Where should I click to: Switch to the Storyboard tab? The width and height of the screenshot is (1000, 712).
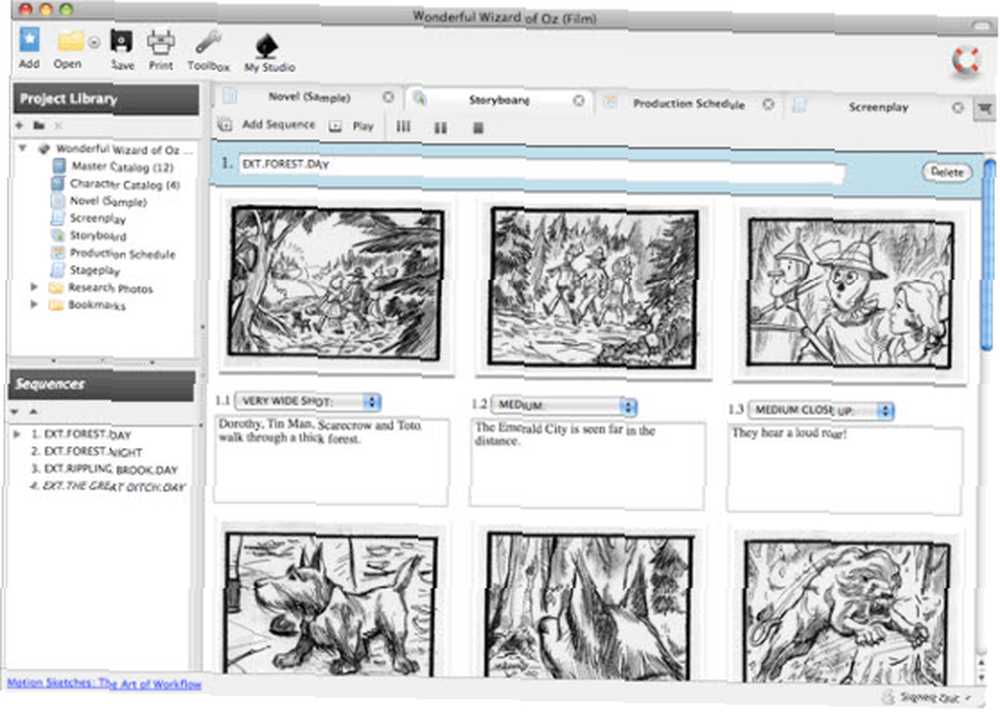click(499, 100)
